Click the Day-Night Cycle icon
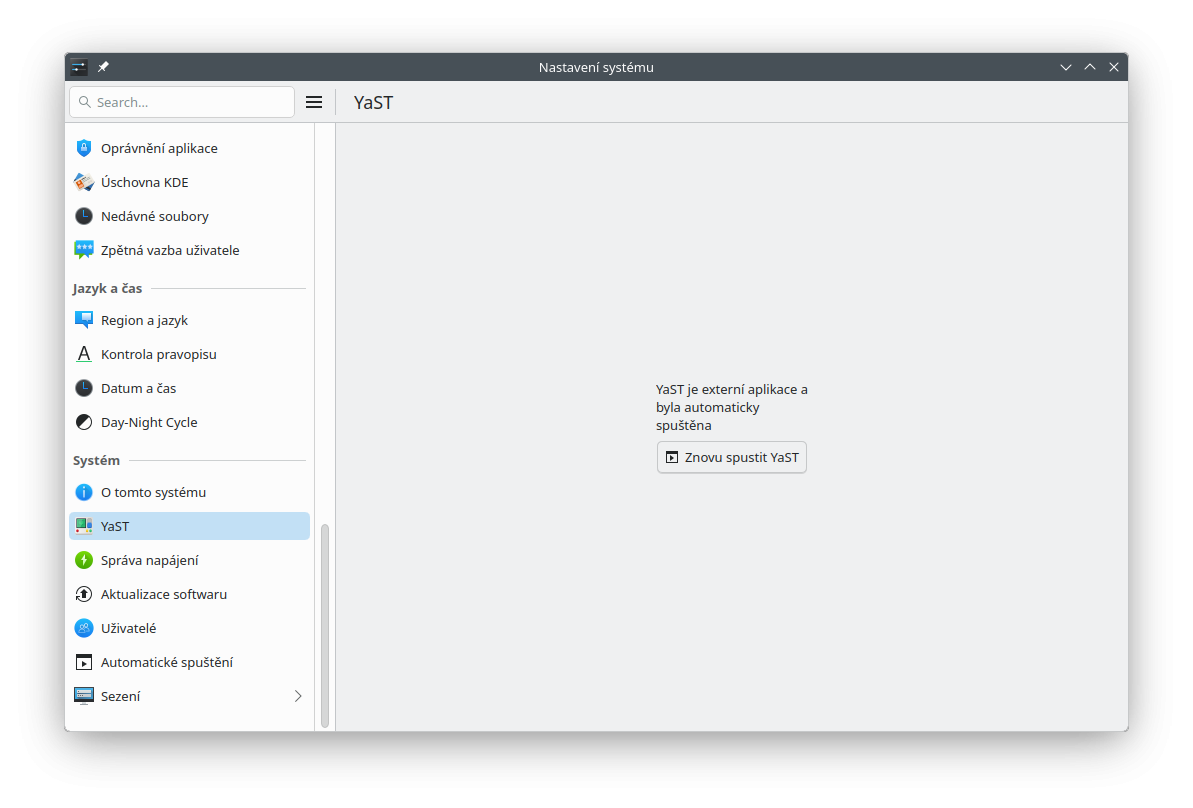1193x808 pixels. click(84, 422)
